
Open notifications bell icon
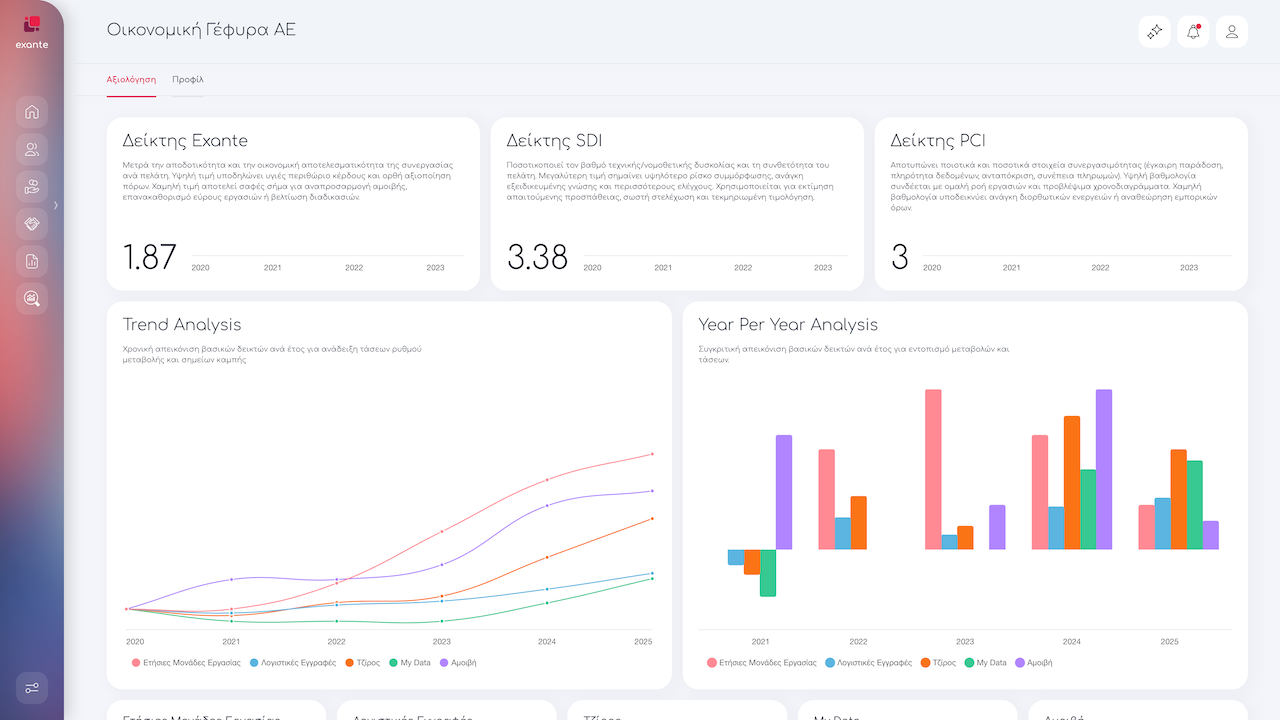1193,32
